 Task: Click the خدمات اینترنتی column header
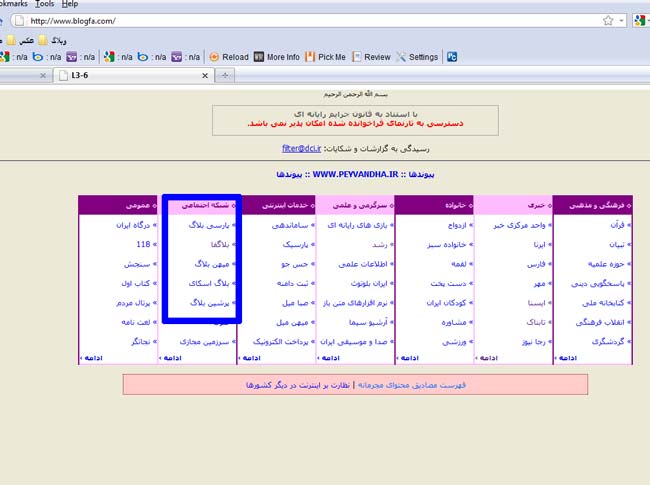click(x=276, y=205)
